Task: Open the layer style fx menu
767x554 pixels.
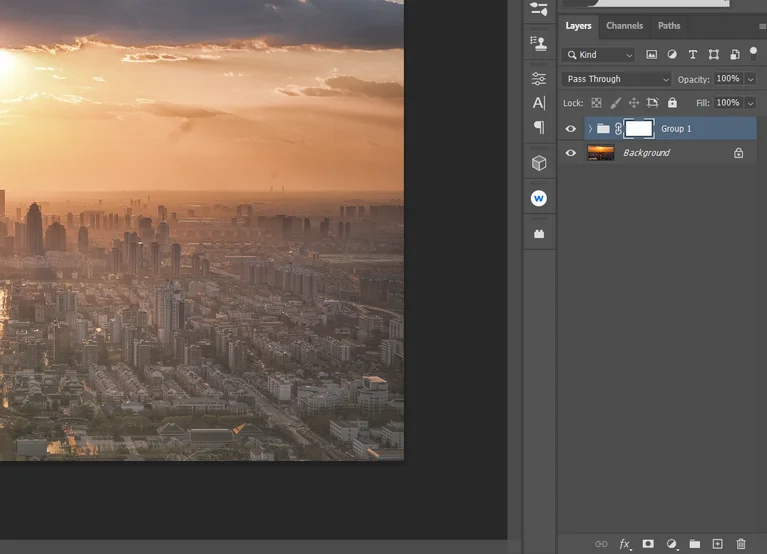Action: pos(625,544)
